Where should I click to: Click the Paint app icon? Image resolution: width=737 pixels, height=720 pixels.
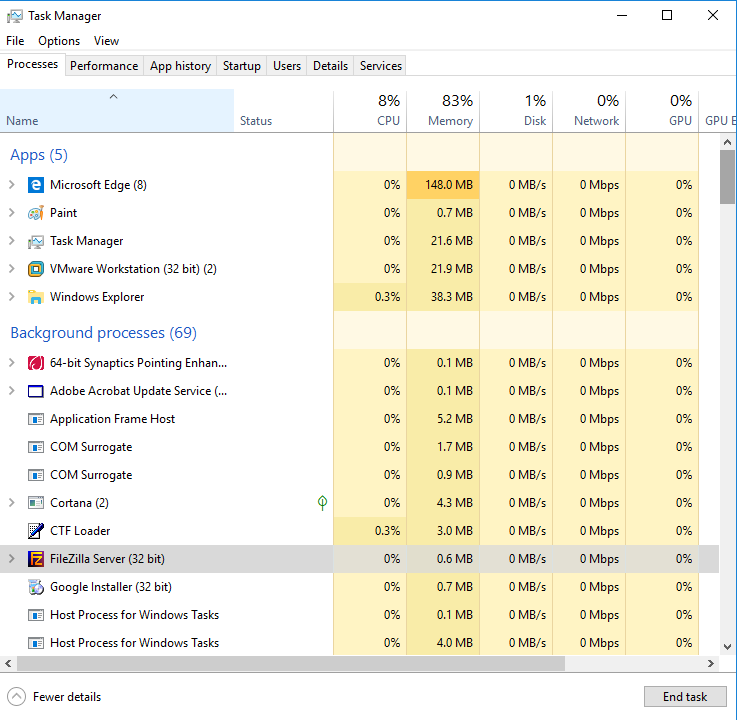[36, 213]
